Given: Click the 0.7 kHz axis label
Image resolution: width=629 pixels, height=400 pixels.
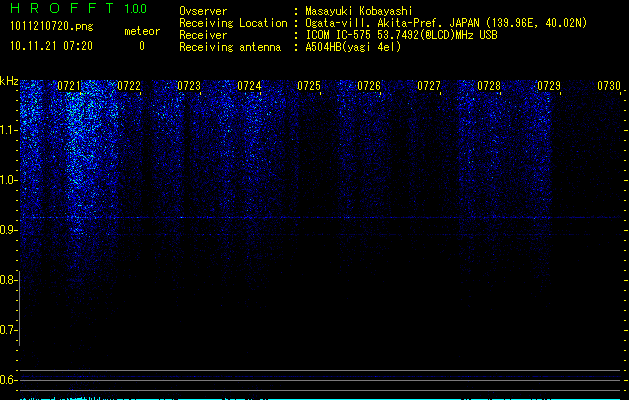Looking at the screenshot, I should [x=8, y=330].
